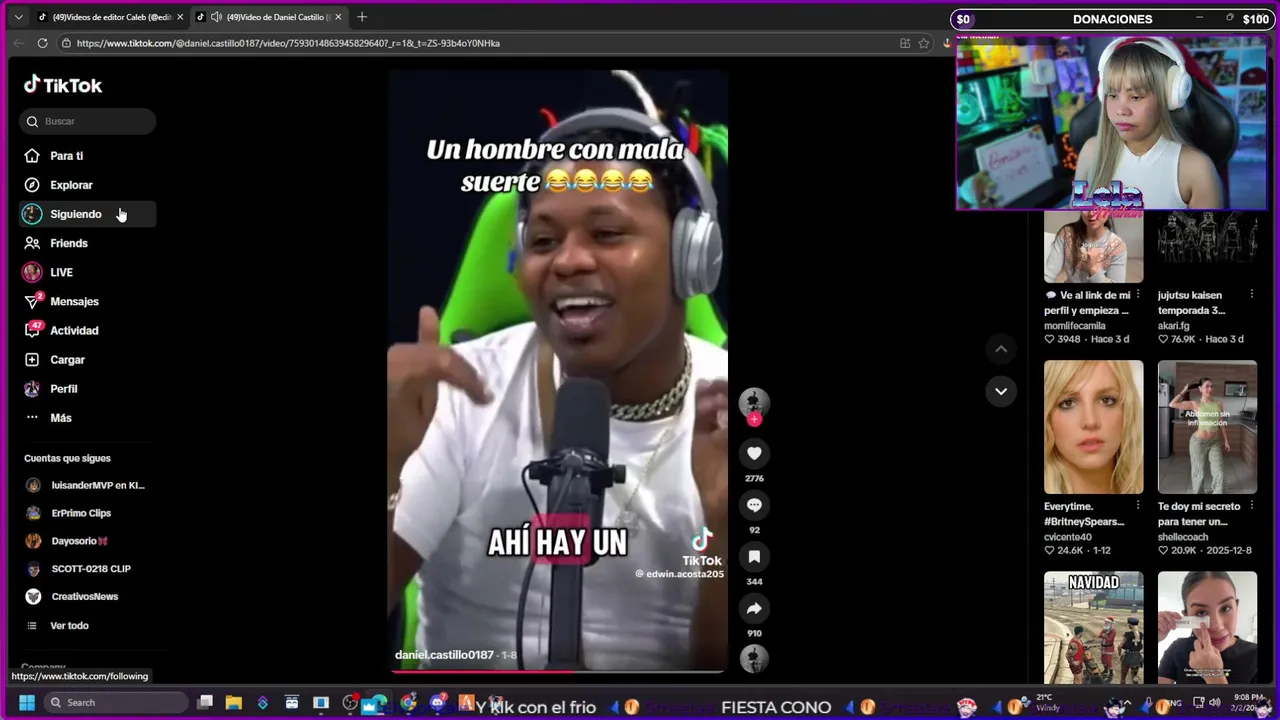Screen dimensions: 1280x720
Task: Close the Videos de editor Caleb tab
Action: click(x=180, y=17)
